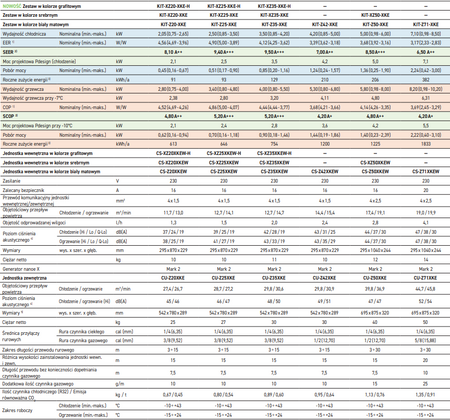Image resolution: width=450 pixels, height=420 pixels.
Task: Click the 'Zalecany bezpiecznik' row label
Action: (x=23, y=190)
